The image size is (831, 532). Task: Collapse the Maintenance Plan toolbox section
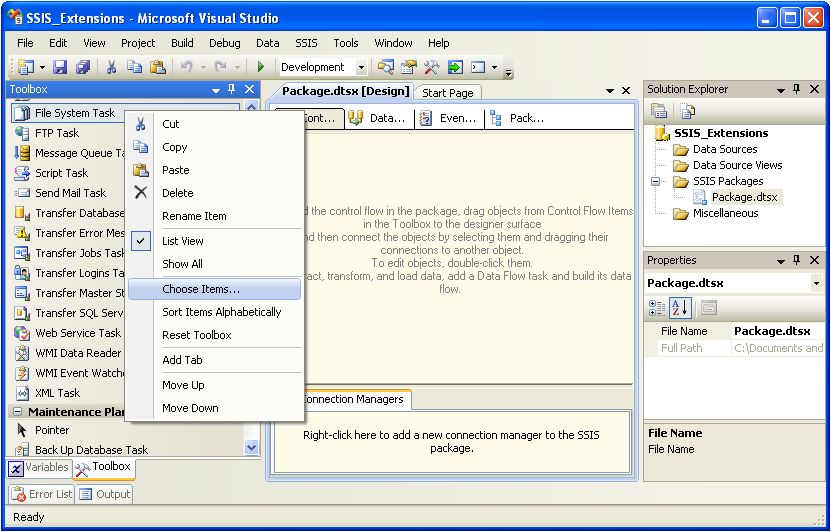tap(17, 412)
